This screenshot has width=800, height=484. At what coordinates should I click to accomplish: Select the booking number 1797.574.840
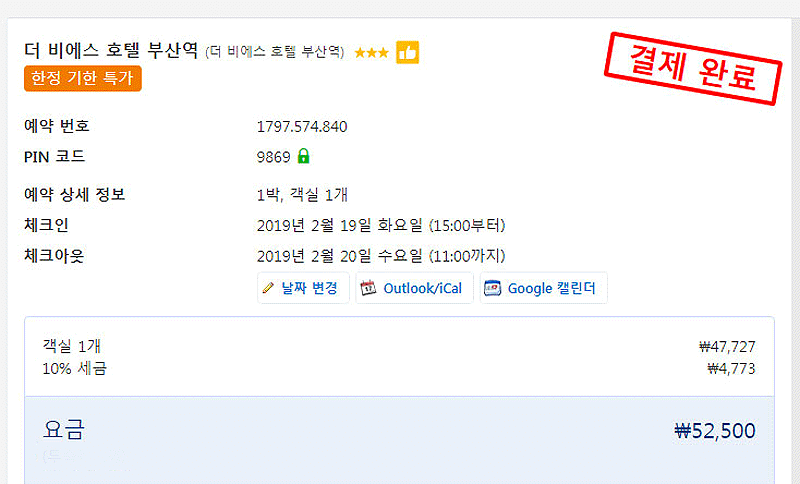coord(302,126)
